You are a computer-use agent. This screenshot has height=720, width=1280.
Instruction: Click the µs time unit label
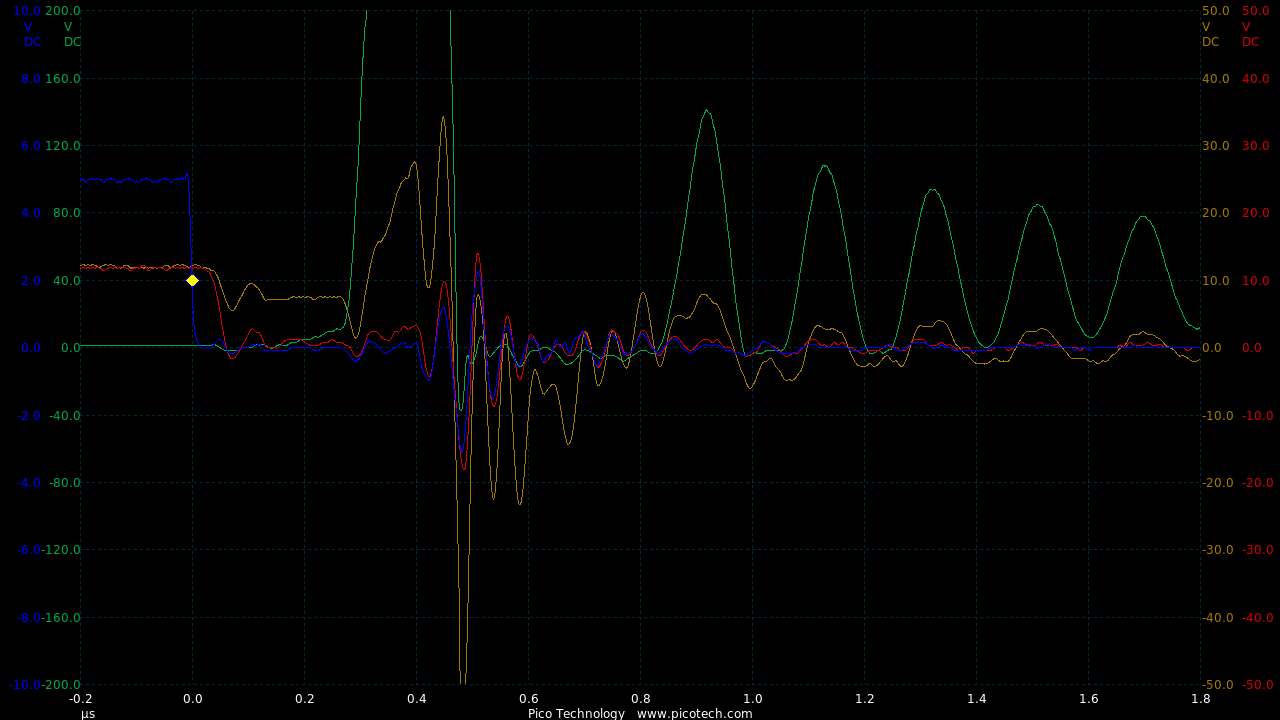click(88, 714)
